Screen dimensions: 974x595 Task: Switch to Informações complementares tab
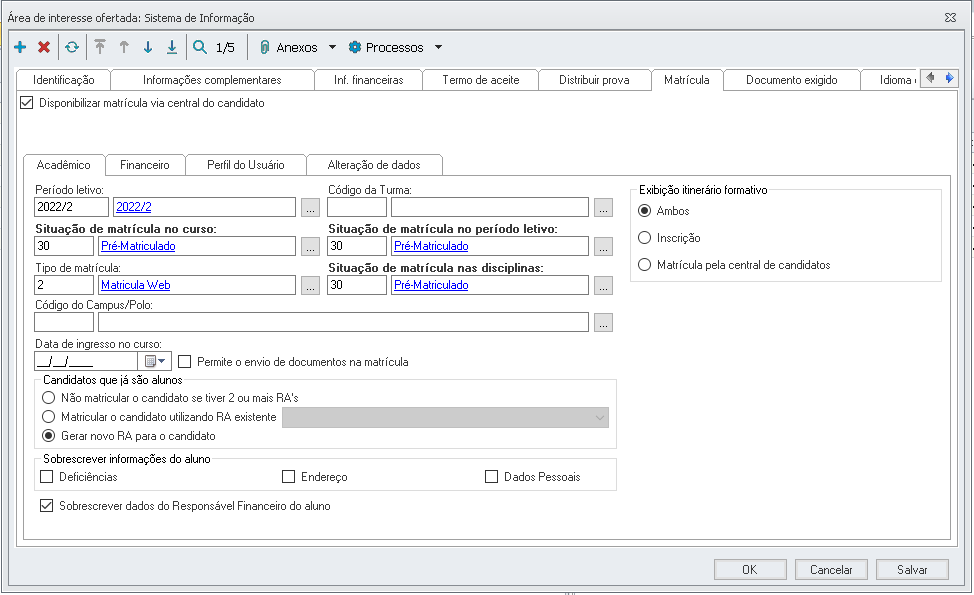coord(212,79)
